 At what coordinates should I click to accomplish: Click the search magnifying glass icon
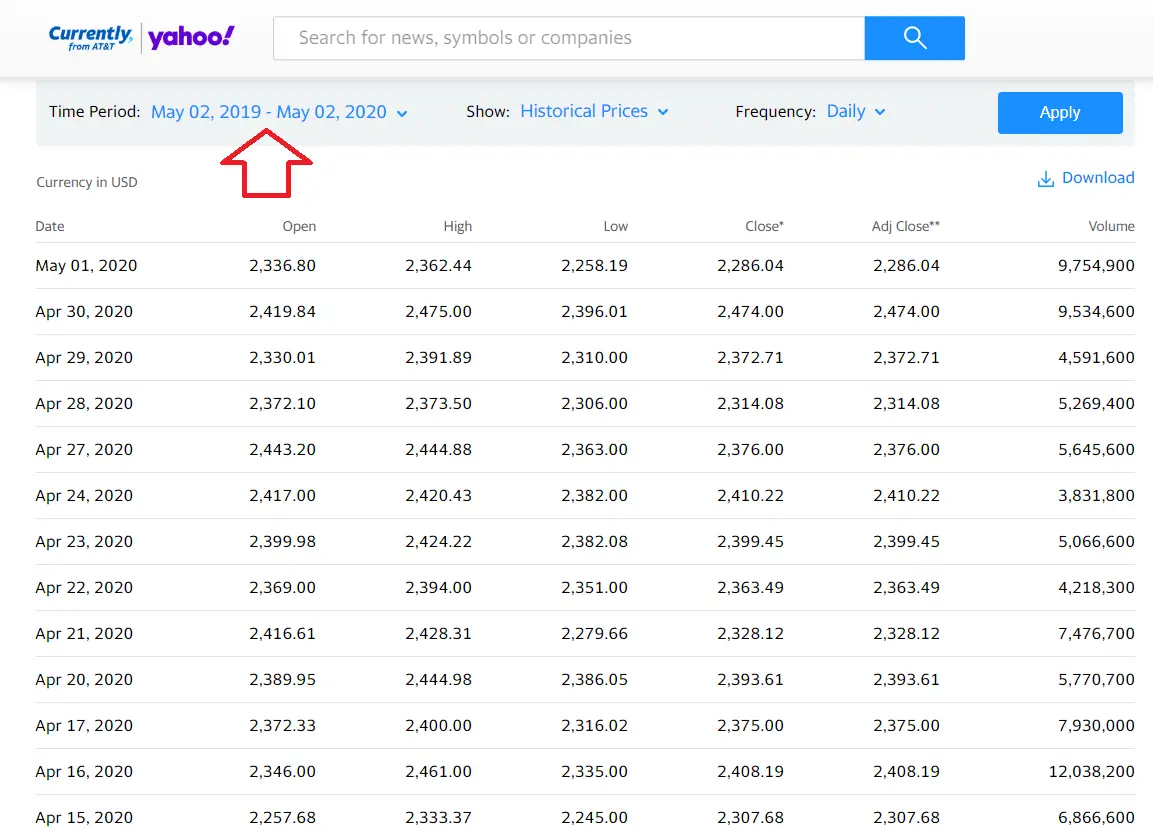[x=913, y=37]
